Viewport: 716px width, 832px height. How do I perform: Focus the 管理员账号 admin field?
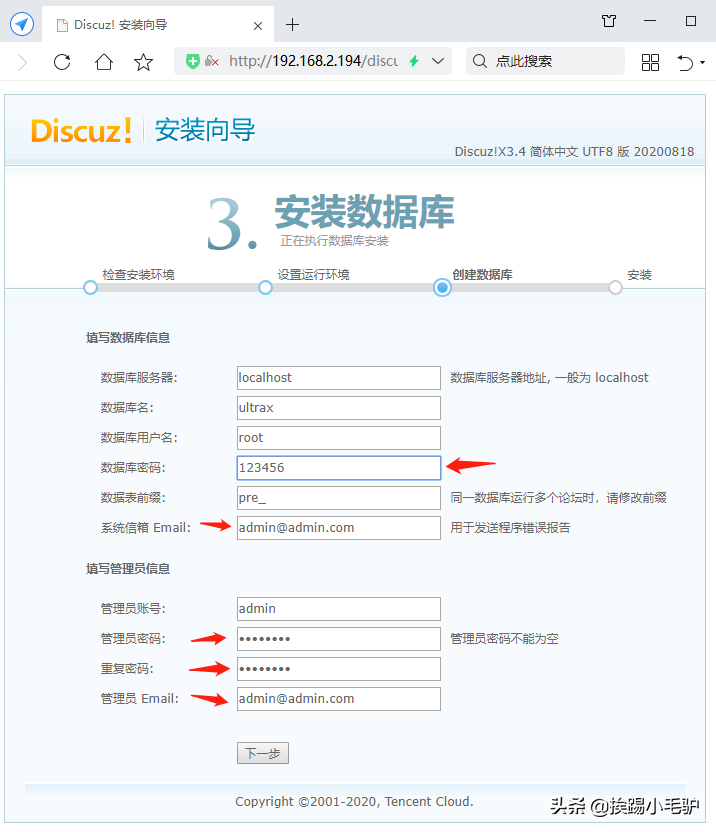point(339,609)
